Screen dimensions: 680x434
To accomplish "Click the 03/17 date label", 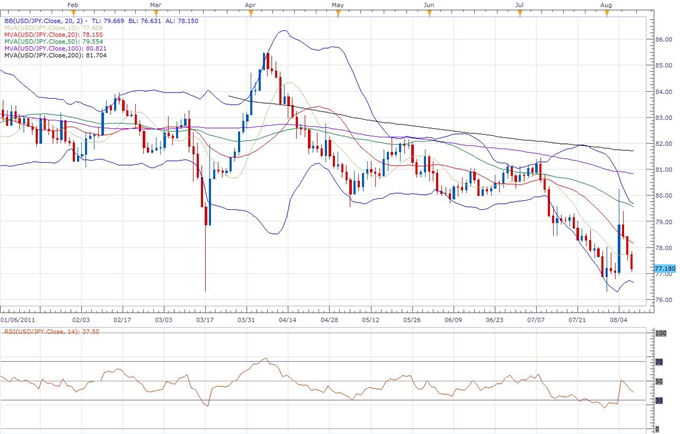I will coord(205,320).
